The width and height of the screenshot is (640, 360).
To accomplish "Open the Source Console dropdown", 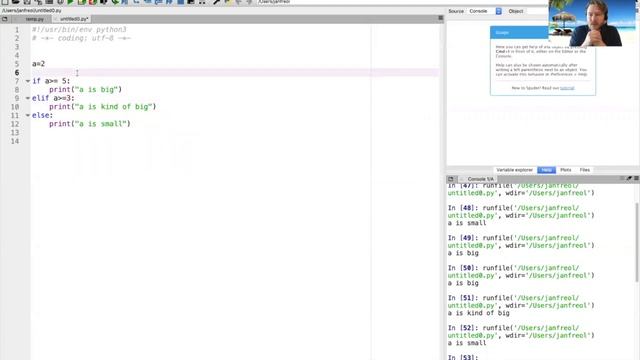I will [485, 11].
